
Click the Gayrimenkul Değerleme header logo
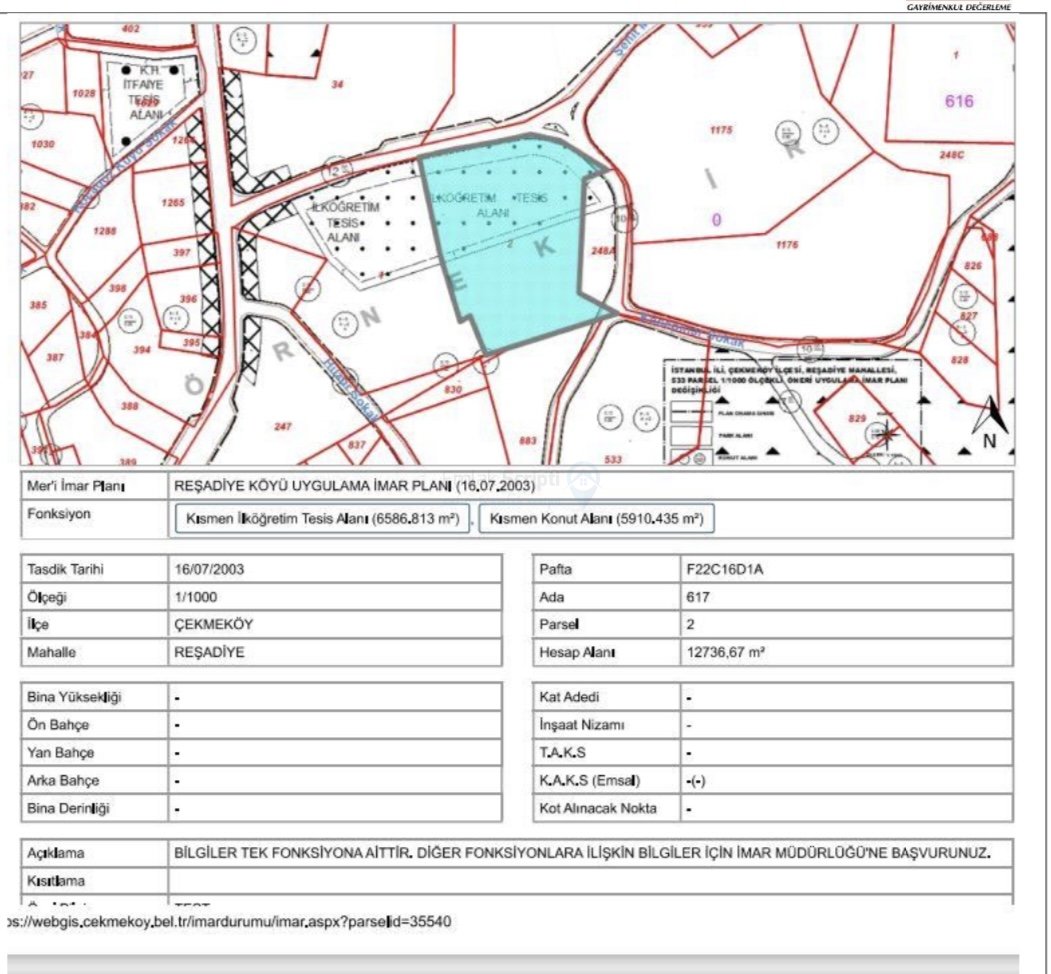pos(958,6)
